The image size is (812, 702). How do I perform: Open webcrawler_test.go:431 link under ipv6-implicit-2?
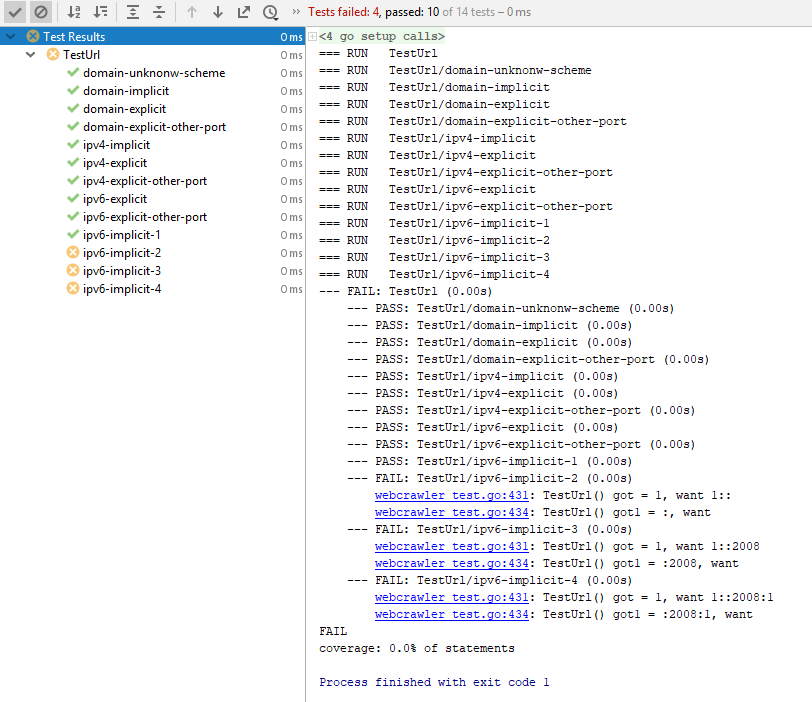pos(452,495)
